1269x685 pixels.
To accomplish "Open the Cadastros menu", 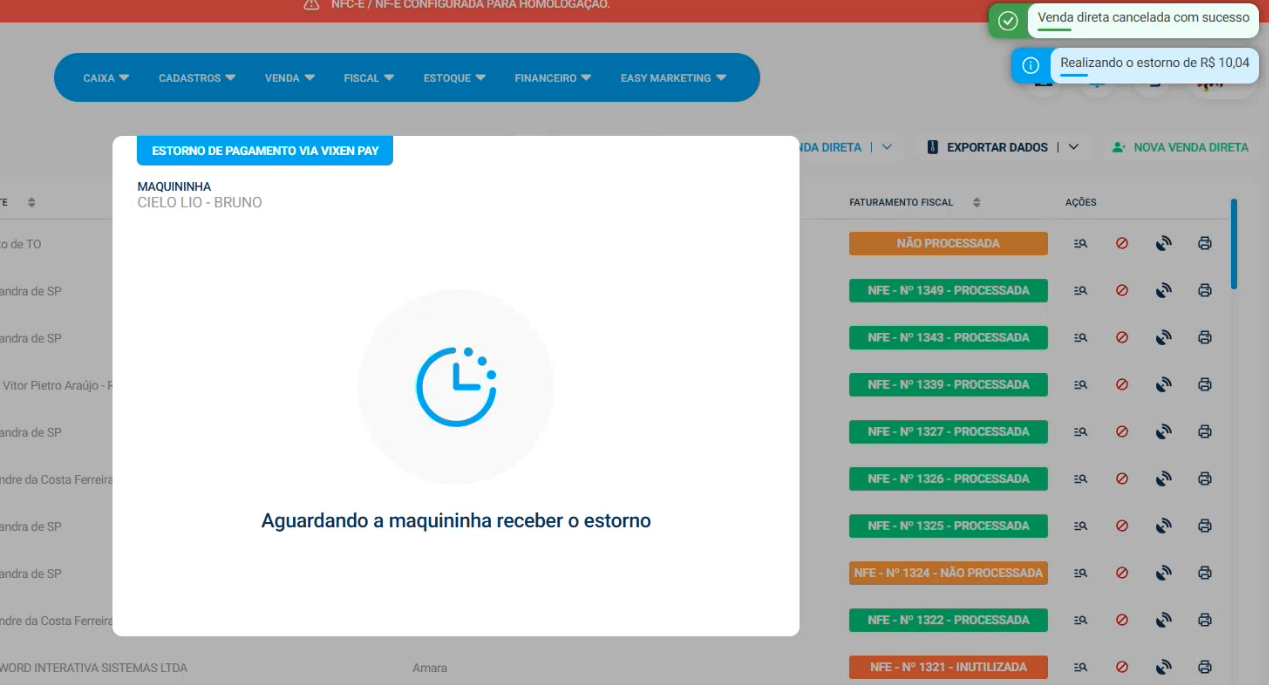I will pos(197,78).
